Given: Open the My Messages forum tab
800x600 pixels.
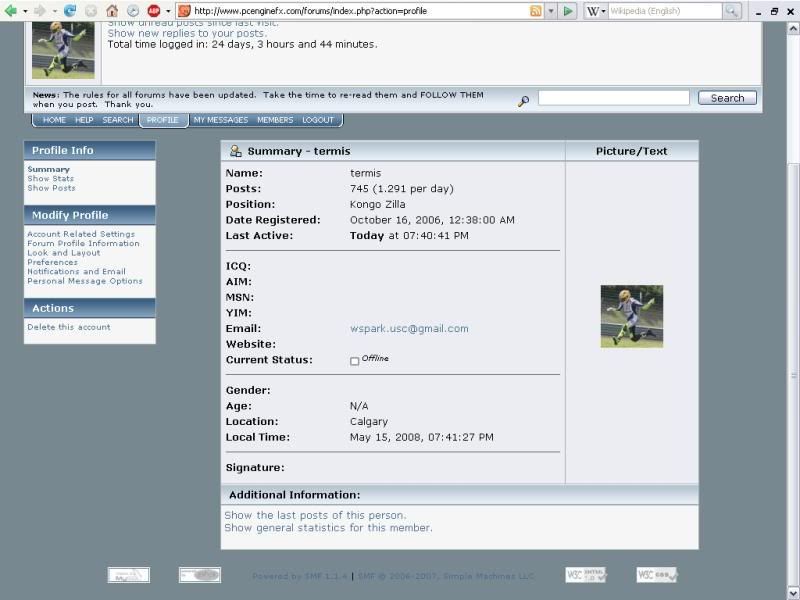Looking at the screenshot, I should (220, 120).
